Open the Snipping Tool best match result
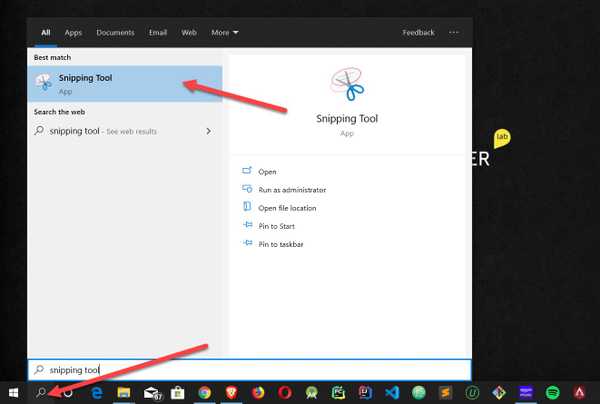The height and width of the screenshot is (404, 600). (x=125, y=84)
